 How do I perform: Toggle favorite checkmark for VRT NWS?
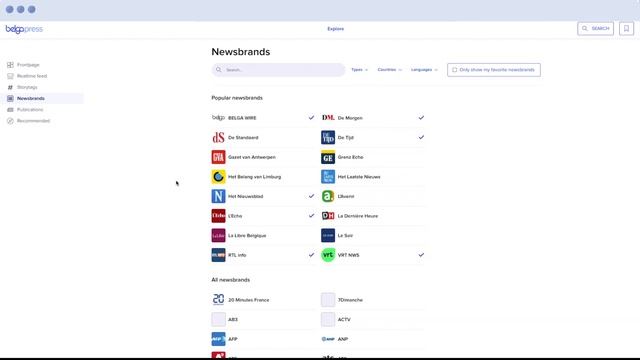coord(421,255)
